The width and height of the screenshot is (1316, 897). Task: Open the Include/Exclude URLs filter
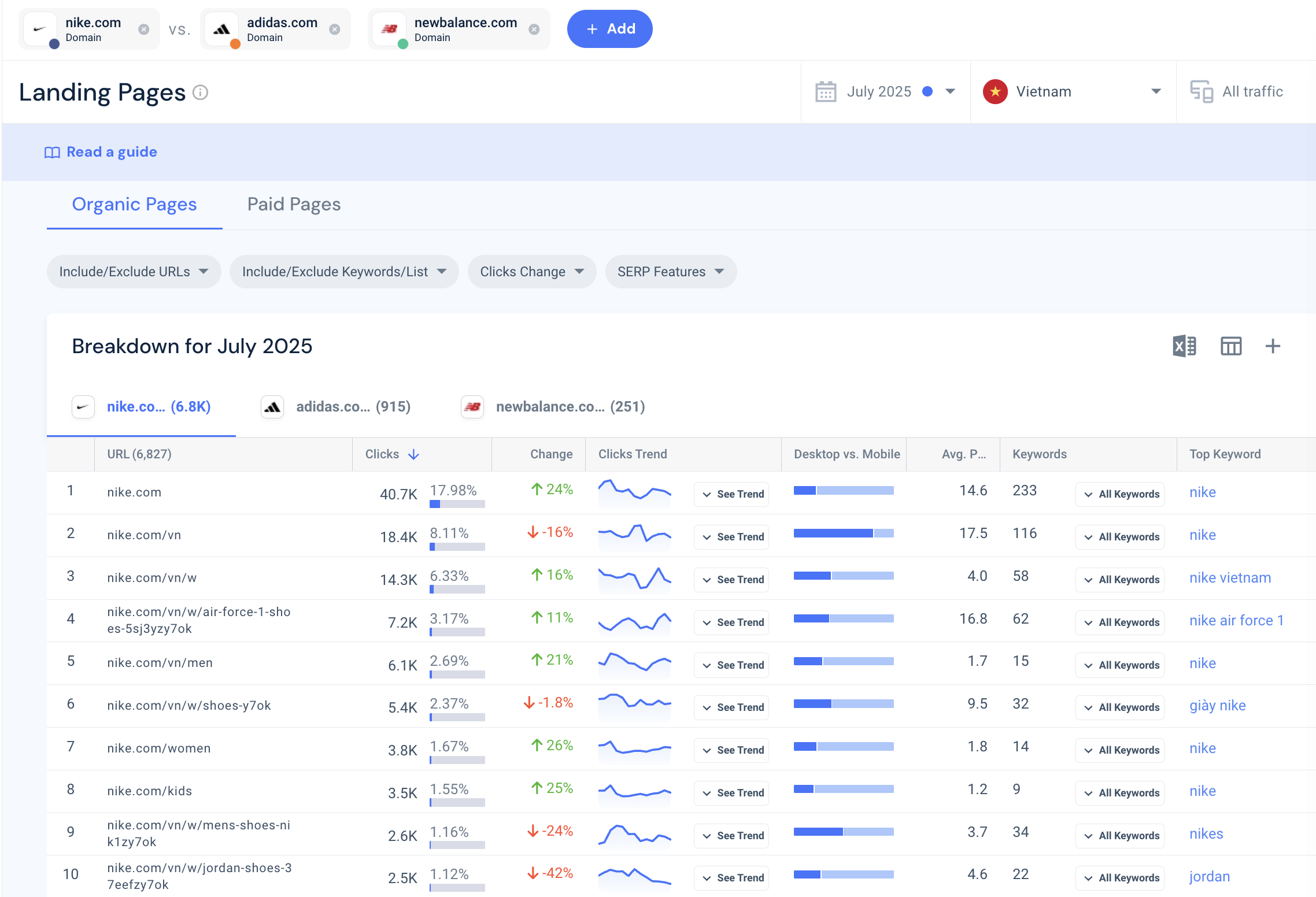(134, 272)
